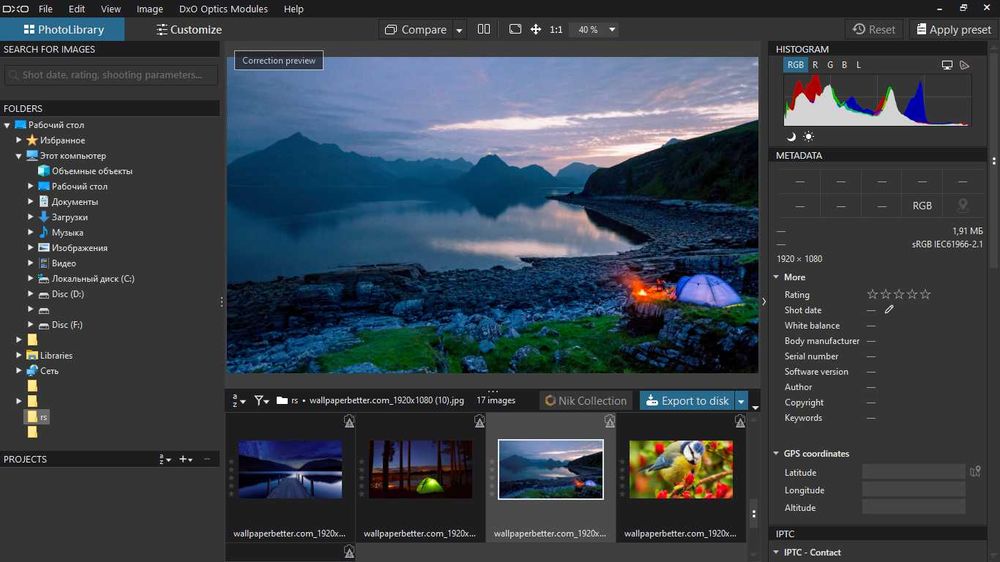Open the Export to disk dropdown arrow

pyautogui.click(x=742, y=401)
